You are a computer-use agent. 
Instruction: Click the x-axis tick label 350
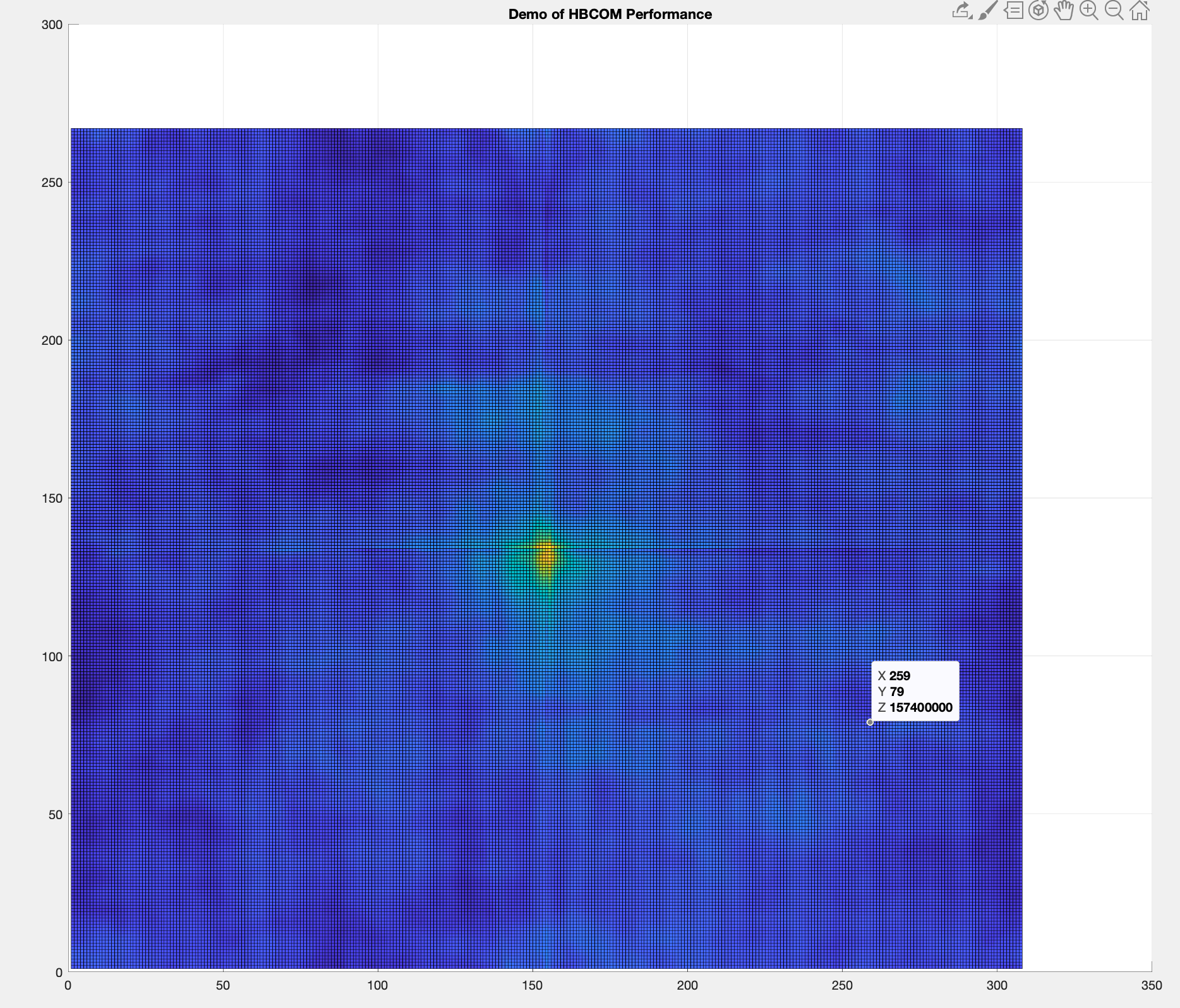click(x=1151, y=985)
